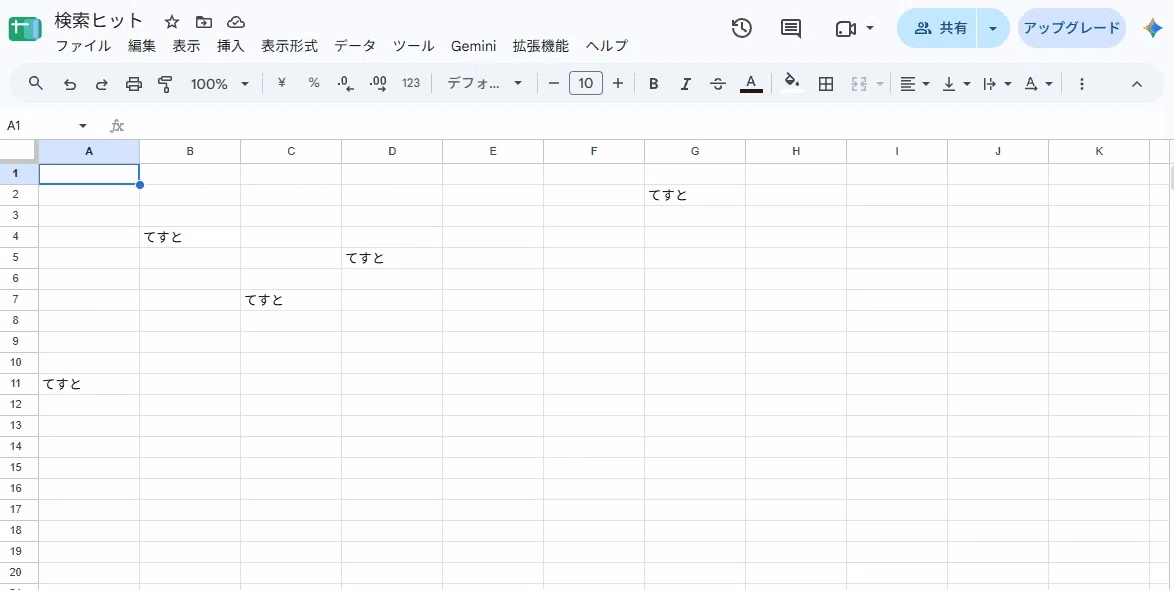Image resolution: width=1174 pixels, height=590 pixels.
Task: Open the zoom 100% dropdown
Action: pyautogui.click(x=219, y=84)
